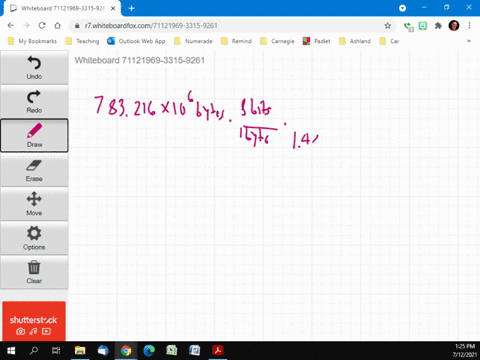Bookmark this page with the star

coord(387,26)
